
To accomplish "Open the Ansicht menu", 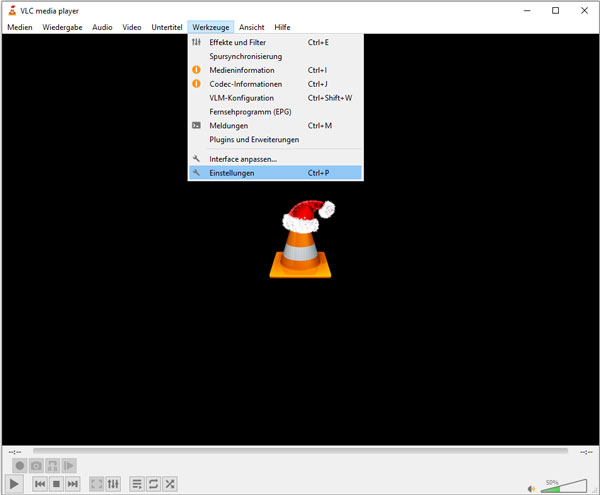I will [252, 27].
